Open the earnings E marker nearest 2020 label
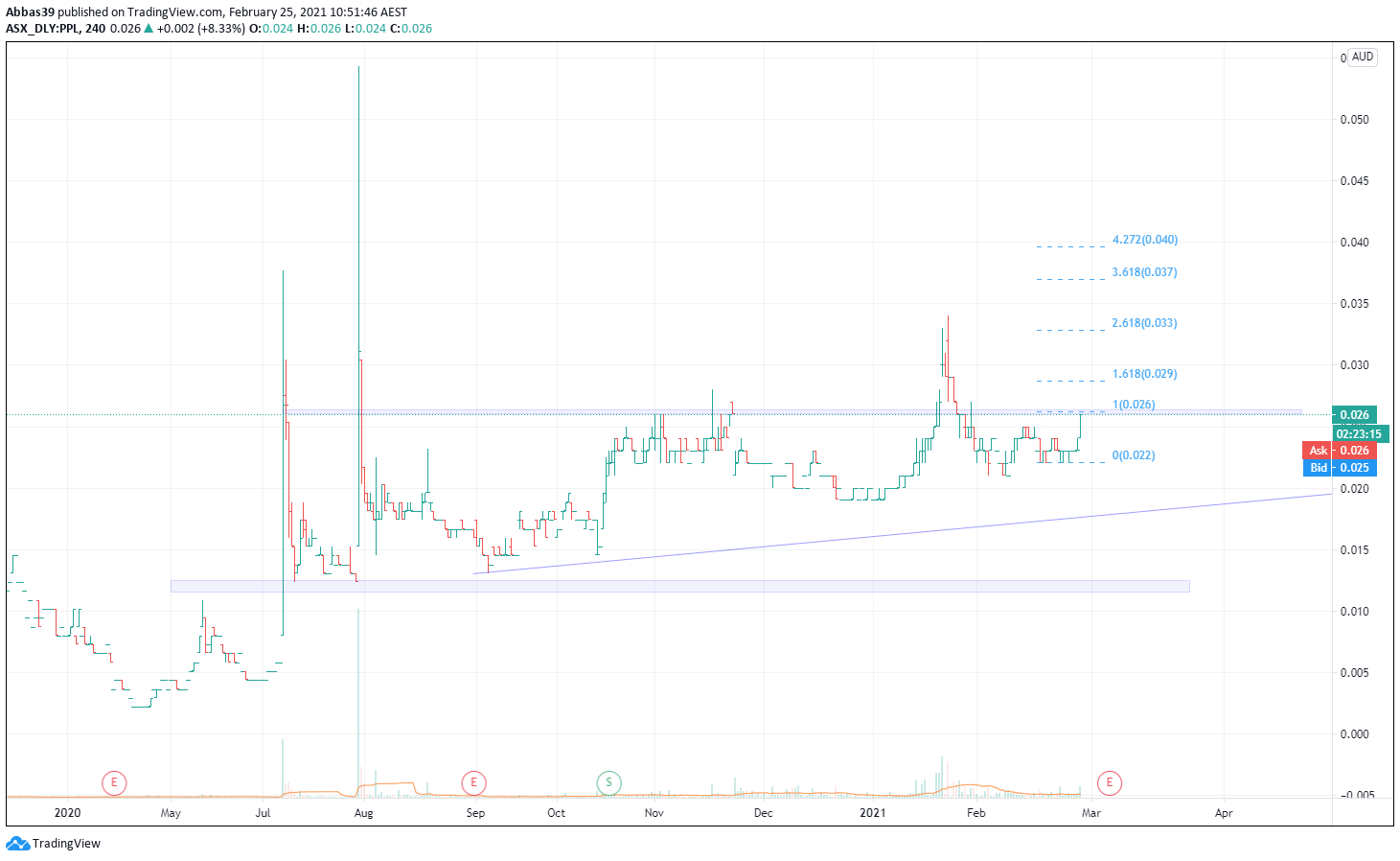Viewport: 1400px width, 861px height. point(114,782)
